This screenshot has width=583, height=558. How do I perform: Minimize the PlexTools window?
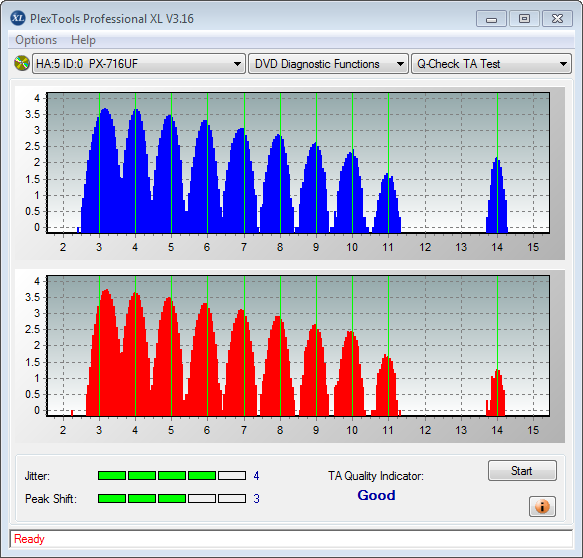[x=491, y=19]
